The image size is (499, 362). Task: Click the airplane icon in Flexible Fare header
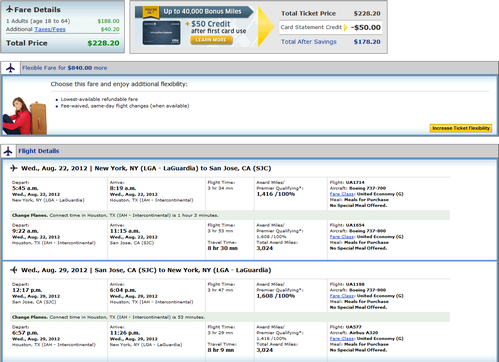(10, 68)
